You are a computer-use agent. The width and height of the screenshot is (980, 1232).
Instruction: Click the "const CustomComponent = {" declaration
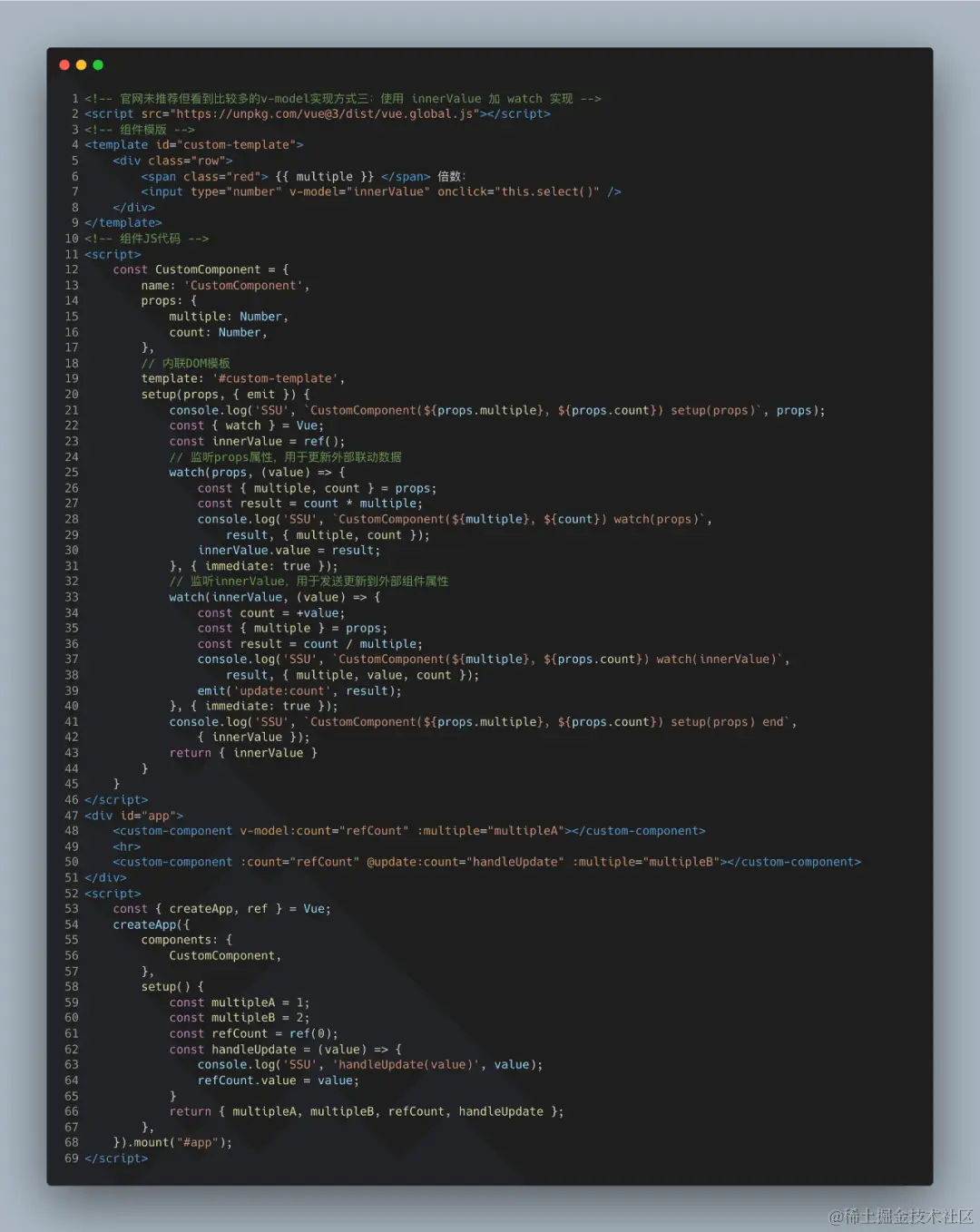click(201, 270)
